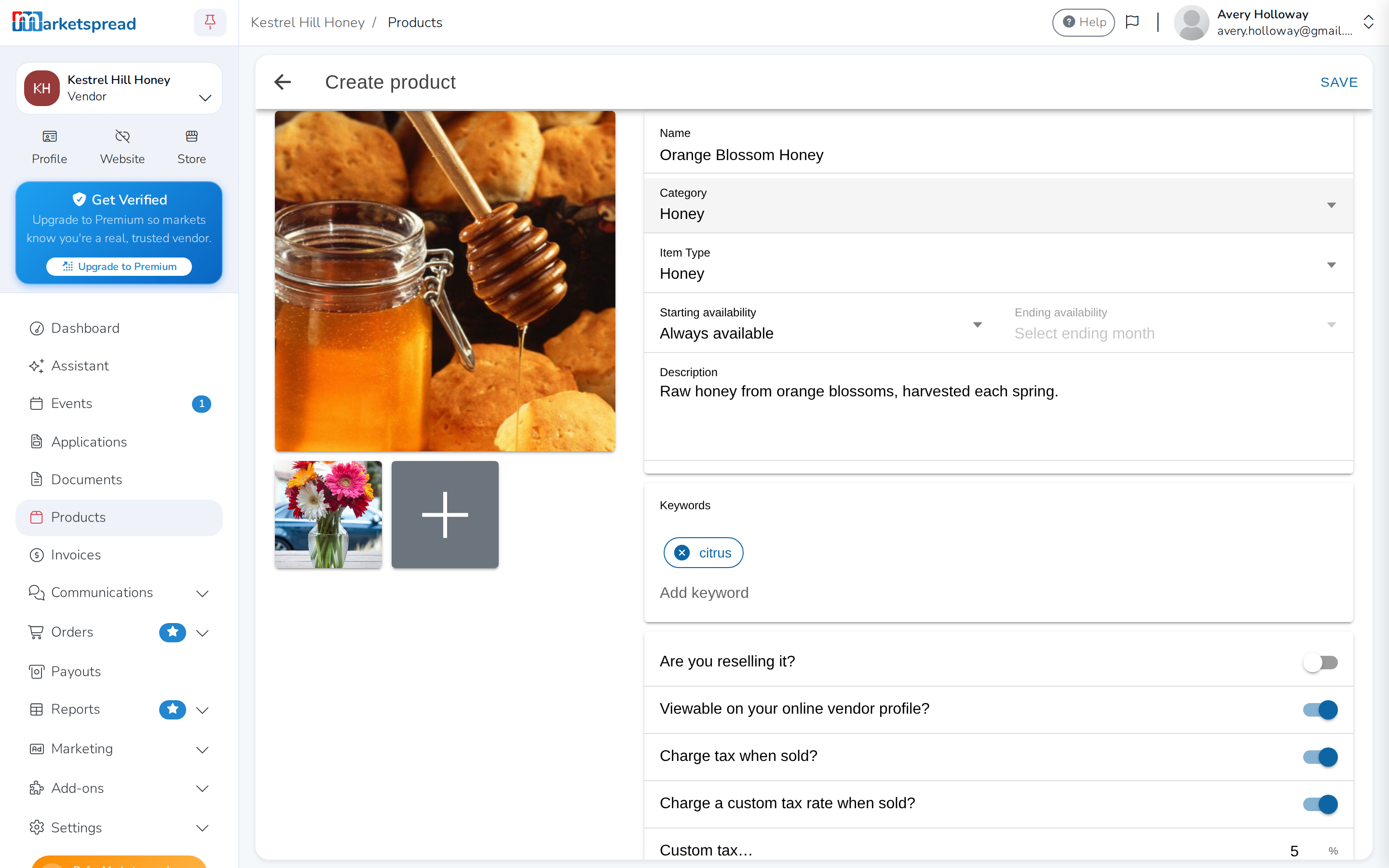Click the Events notification badge
Screen dimensions: 1389x868
(202, 404)
